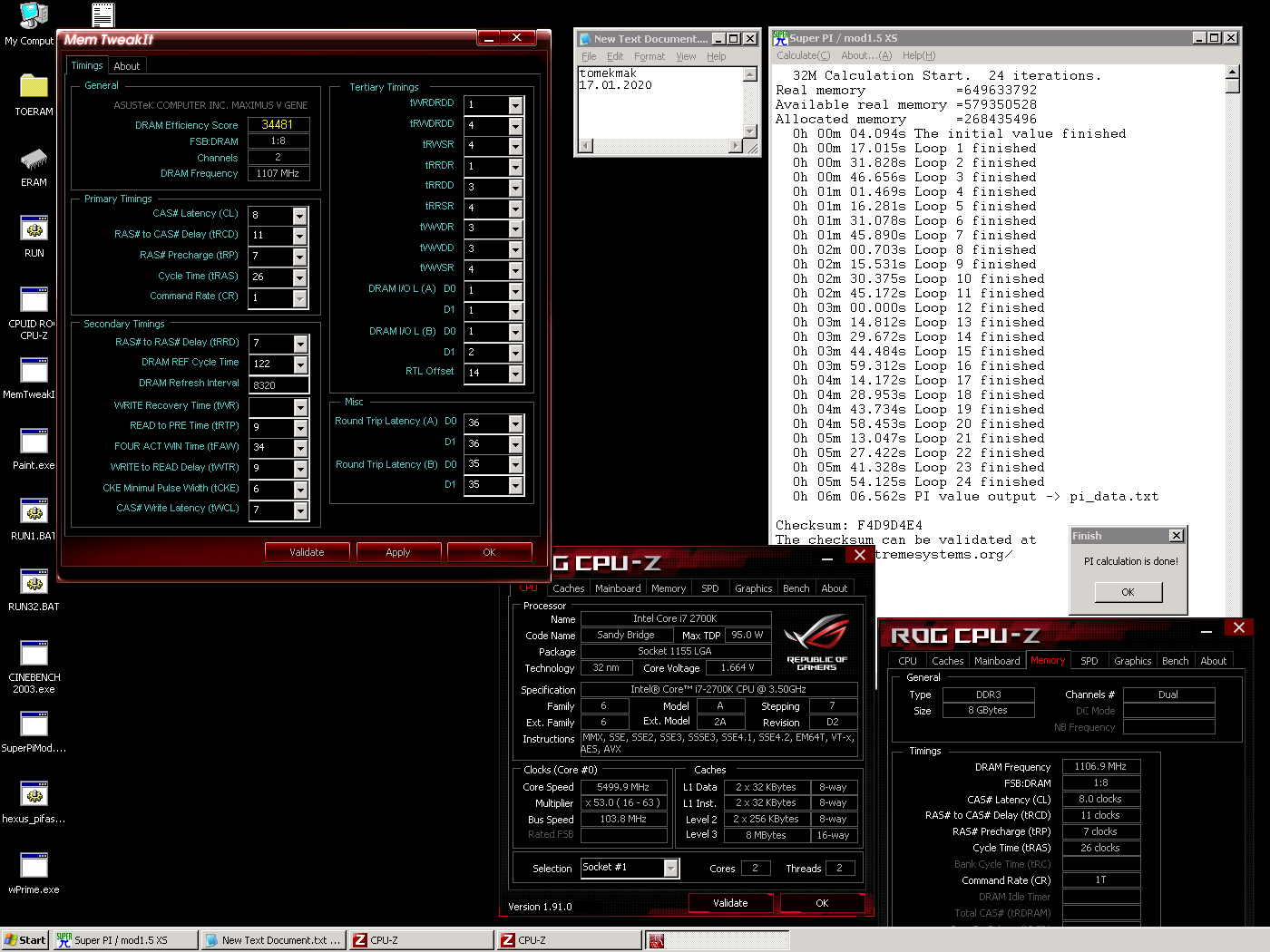Click OK button in left CPU-Z window

tap(822, 903)
